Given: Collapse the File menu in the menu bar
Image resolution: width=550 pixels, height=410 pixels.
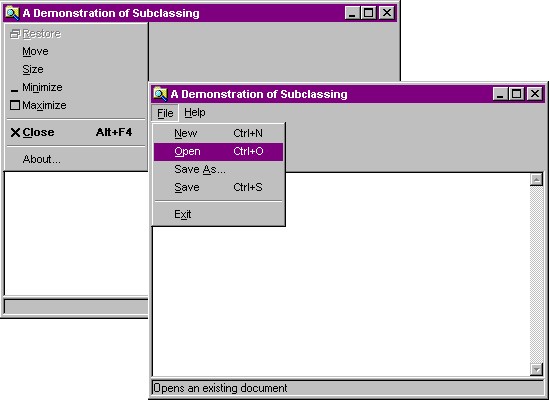Looking at the screenshot, I should tap(165, 113).
